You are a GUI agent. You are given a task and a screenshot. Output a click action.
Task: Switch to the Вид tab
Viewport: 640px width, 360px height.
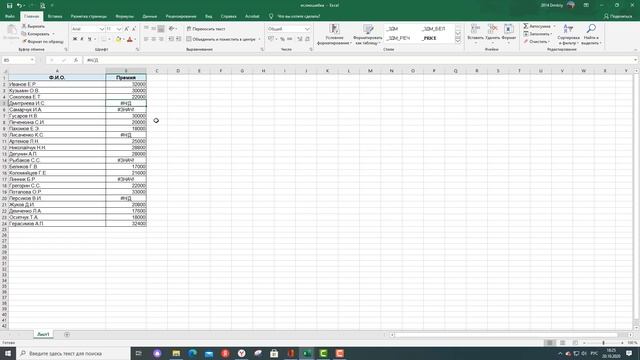point(209,16)
